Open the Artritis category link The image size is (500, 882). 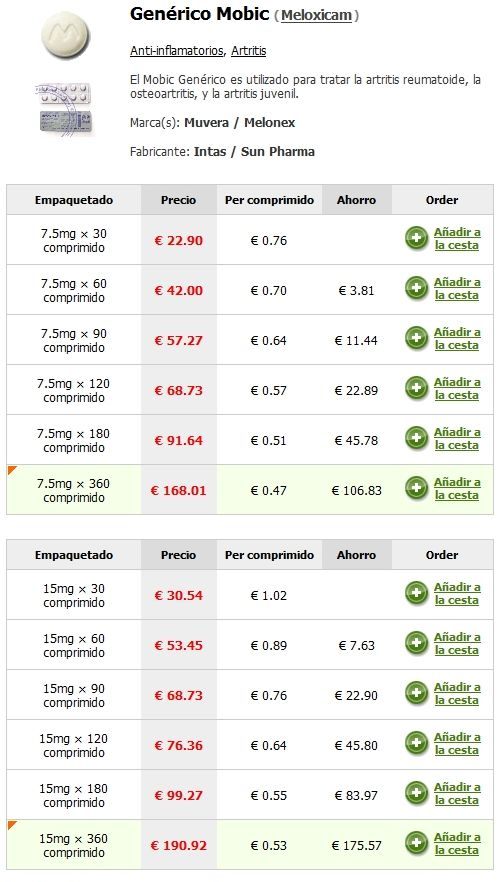tap(249, 51)
